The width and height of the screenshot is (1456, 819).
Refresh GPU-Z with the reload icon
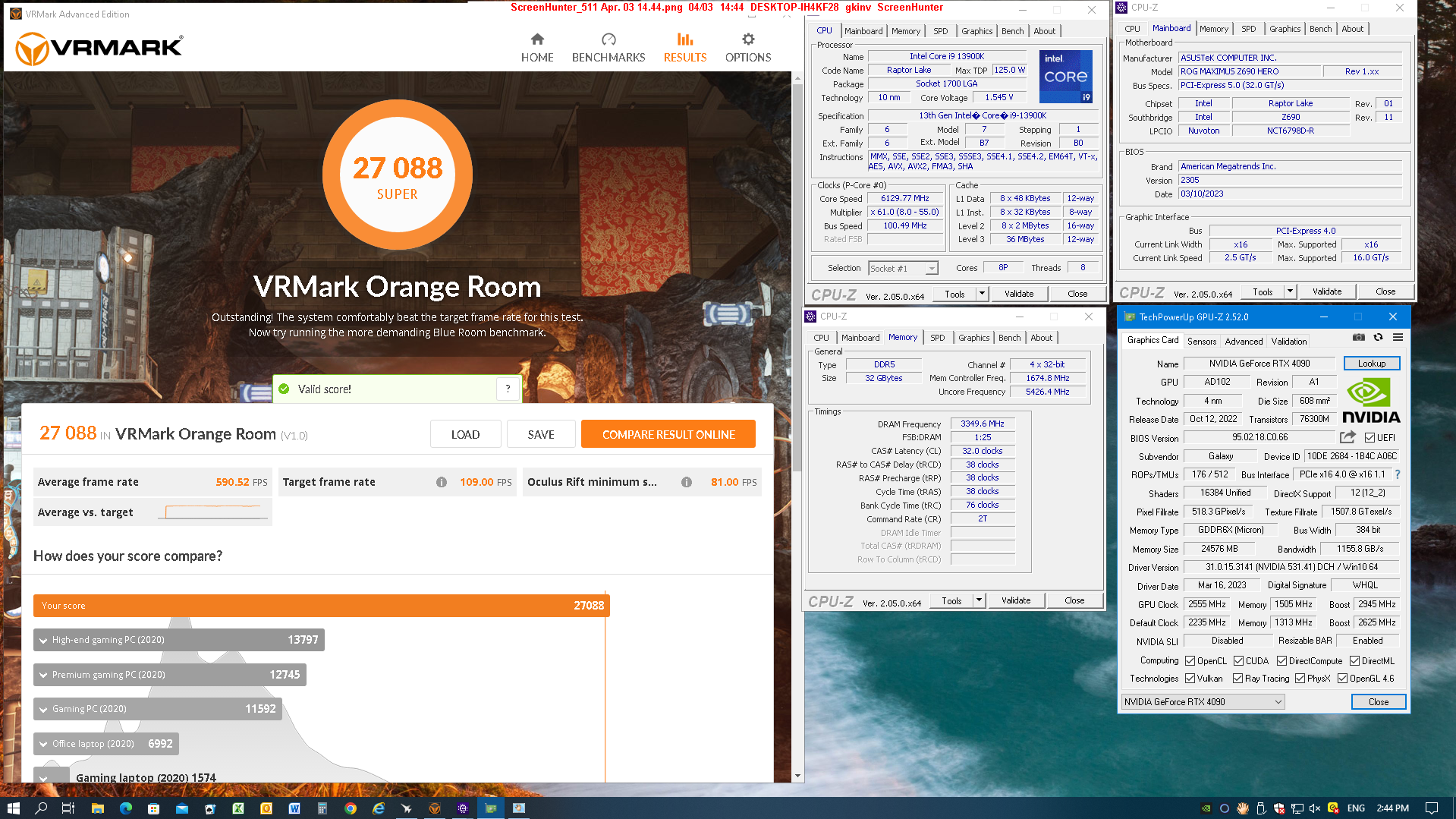pyautogui.click(x=1379, y=337)
